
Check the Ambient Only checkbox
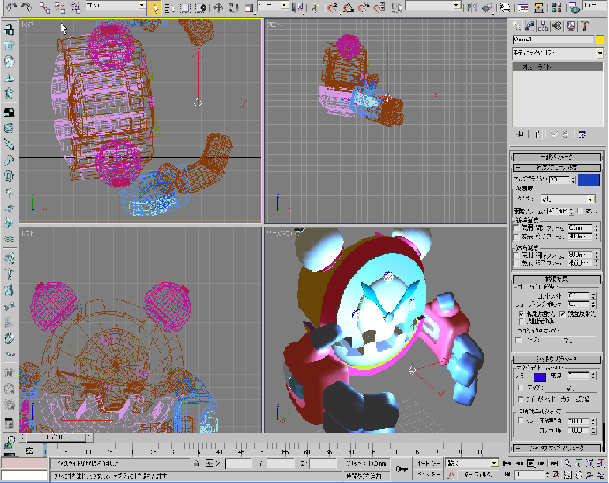coord(522,322)
